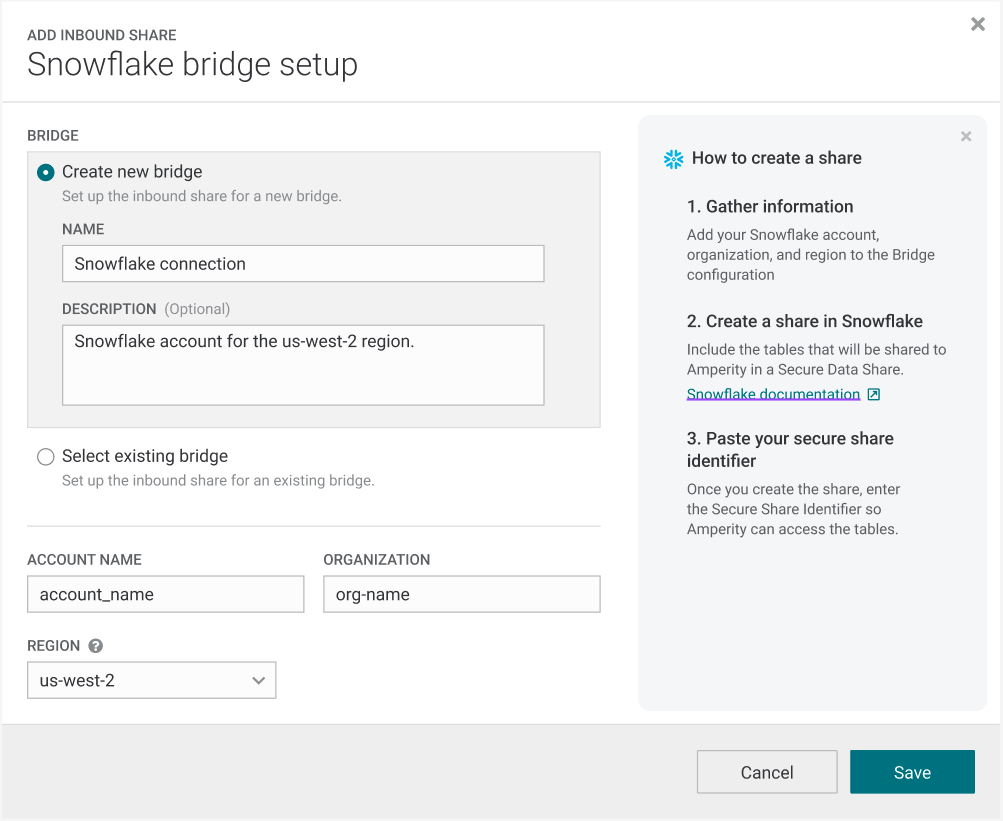Click the 2. Create a share in Snowflake heading
The image size is (1003, 821).
[x=804, y=322]
